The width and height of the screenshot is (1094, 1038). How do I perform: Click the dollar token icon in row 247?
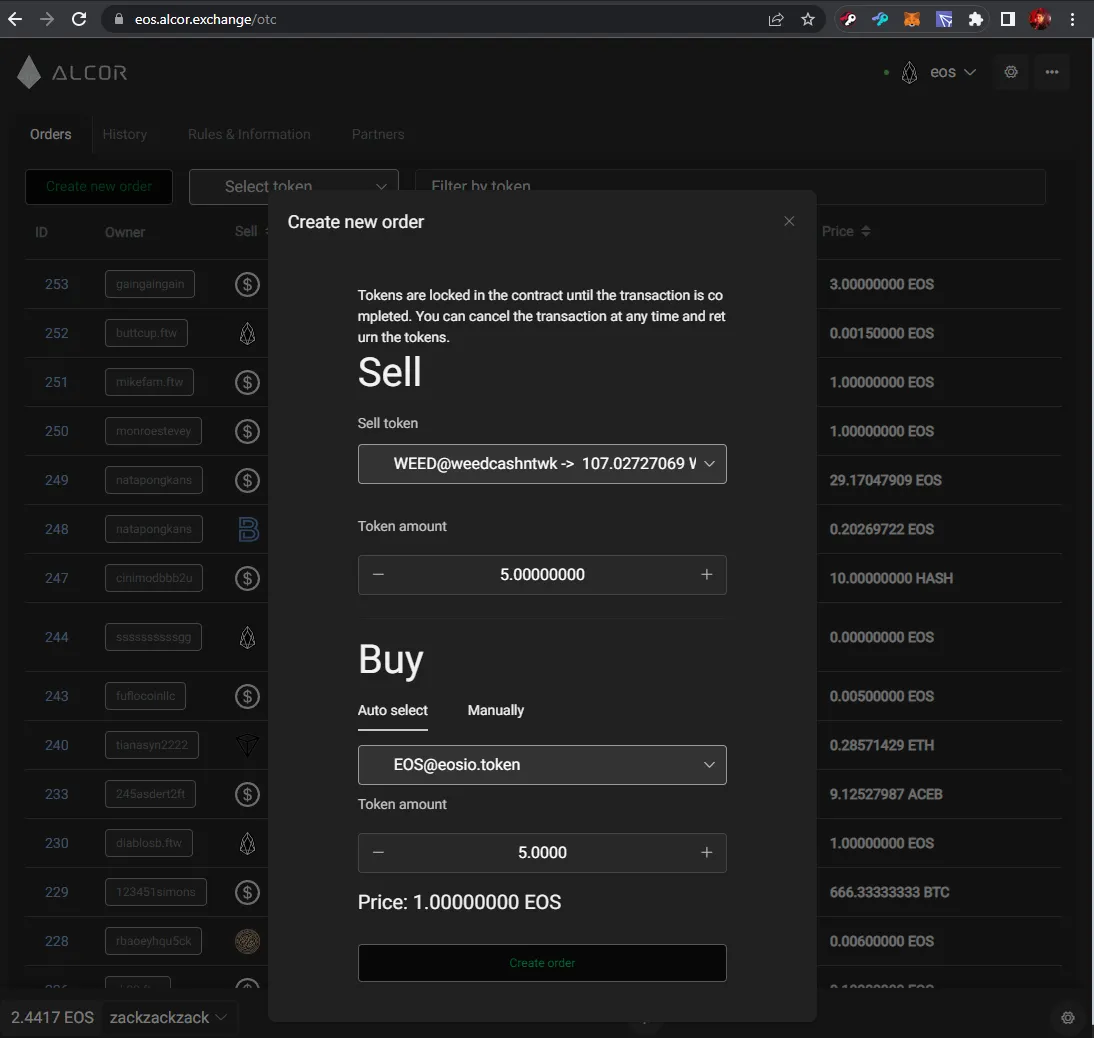pyautogui.click(x=247, y=578)
